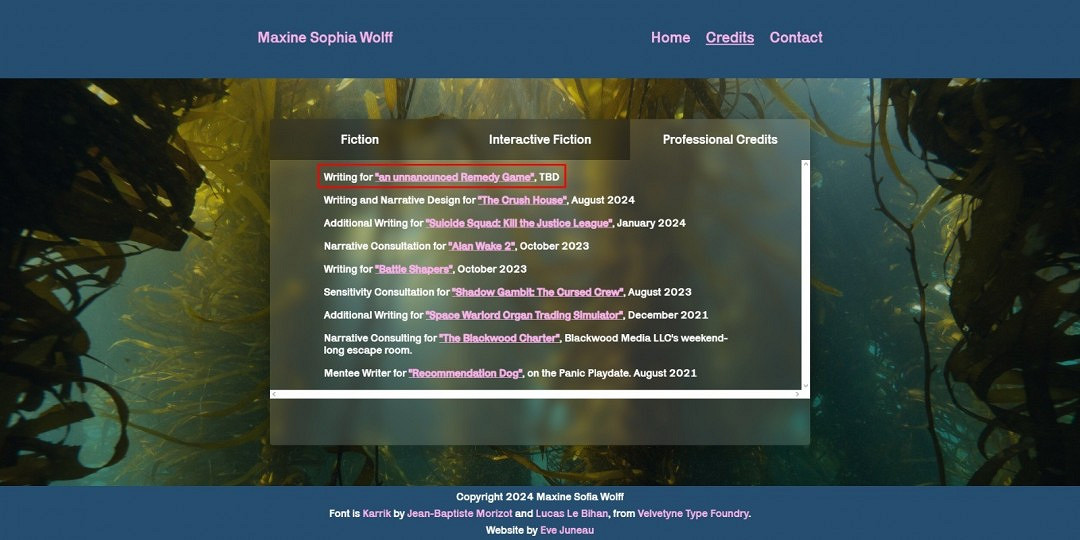Switch to the Interactive Fiction tab
Screen dimensions: 1080x540
(x=540, y=140)
